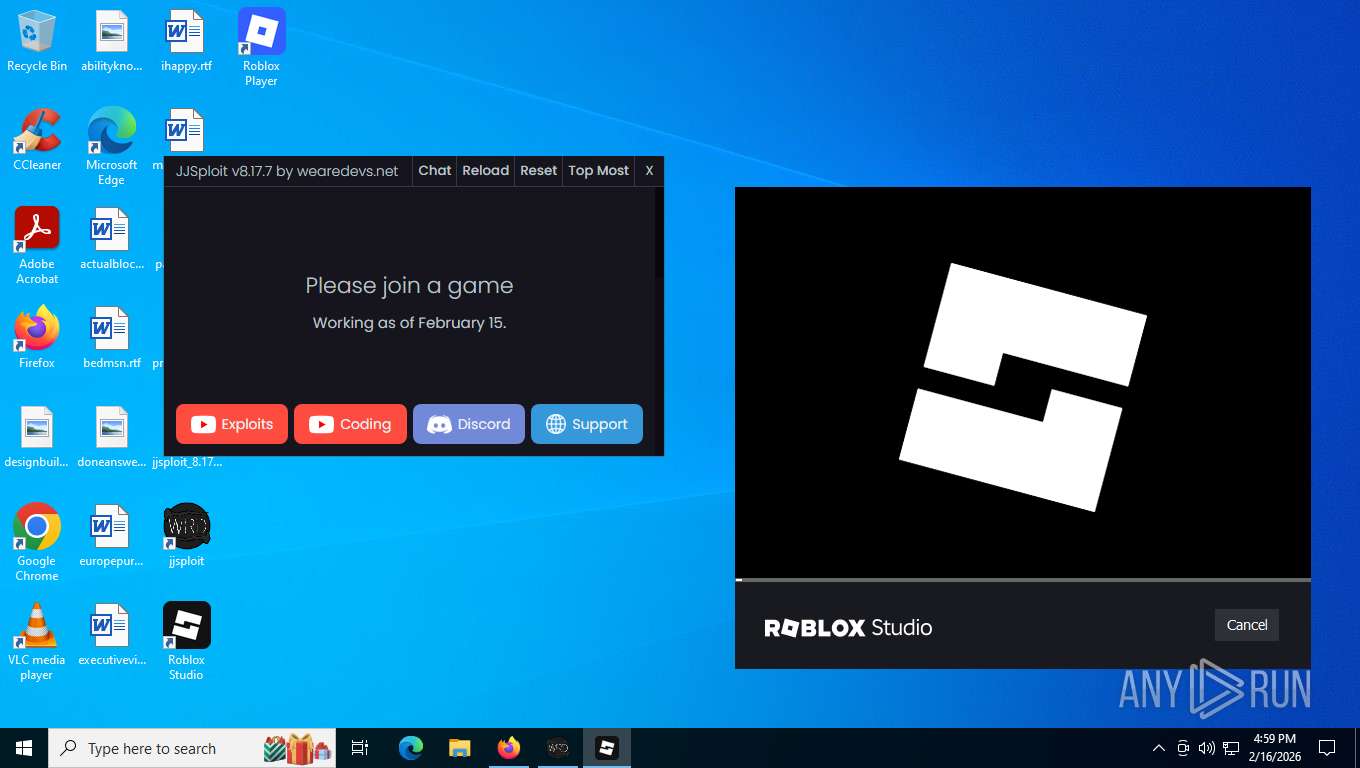Open actualbloc... Word document icon
The width and height of the screenshot is (1360, 768).
click(x=111, y=239)
